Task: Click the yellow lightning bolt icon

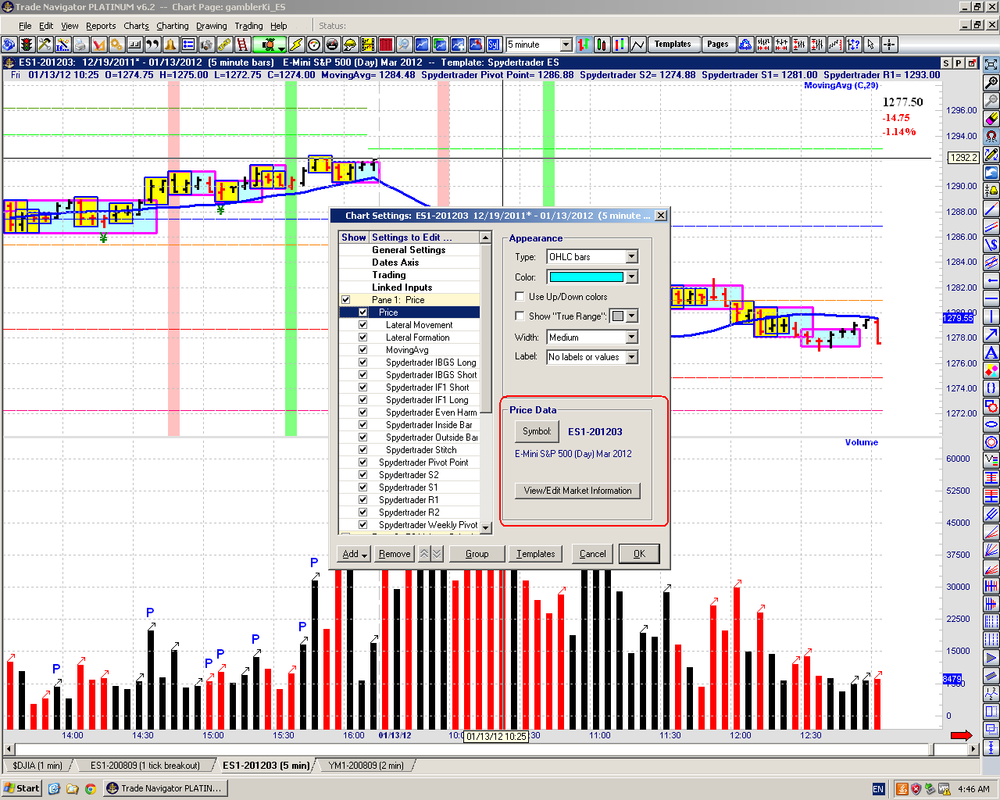Action: tap(296, 45)
